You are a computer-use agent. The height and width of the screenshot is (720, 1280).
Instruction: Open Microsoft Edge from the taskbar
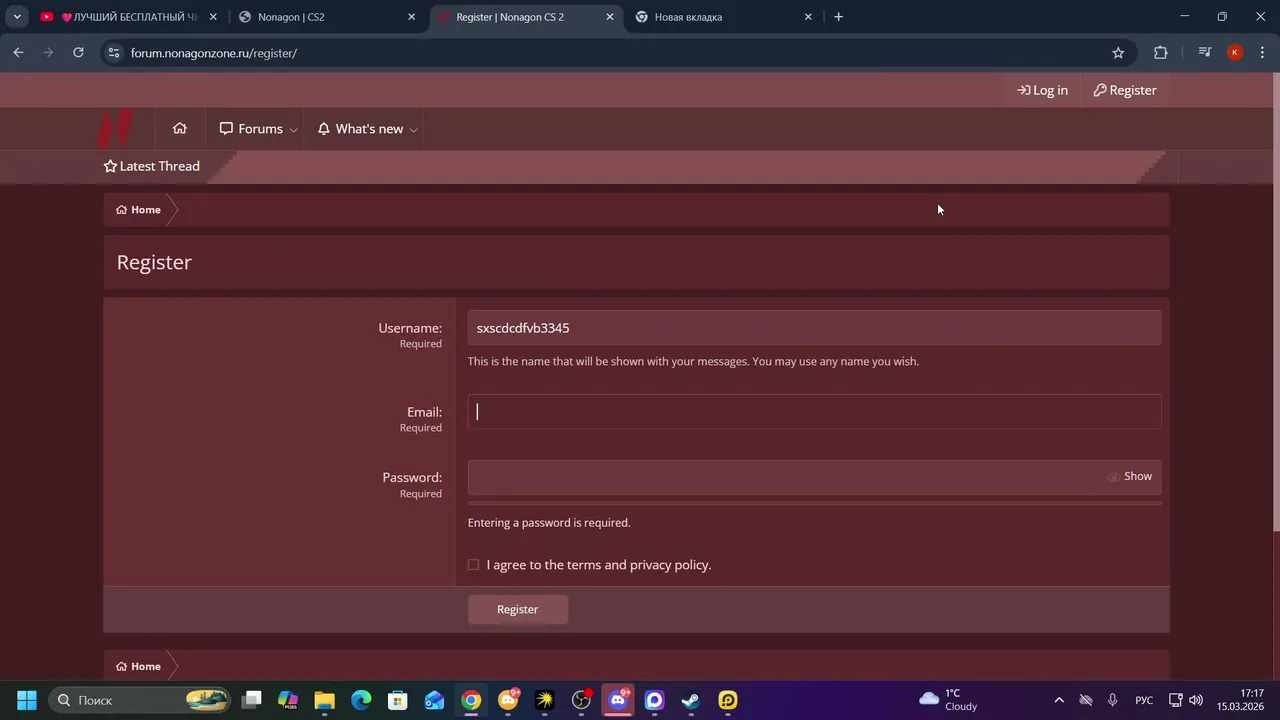361,700
